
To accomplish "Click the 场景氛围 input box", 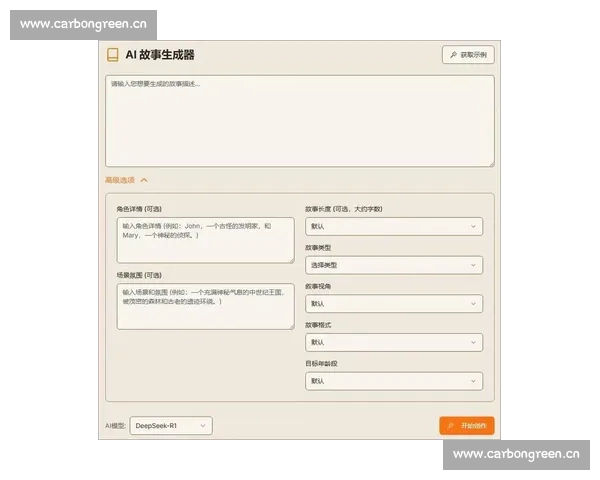I will 205,306.
